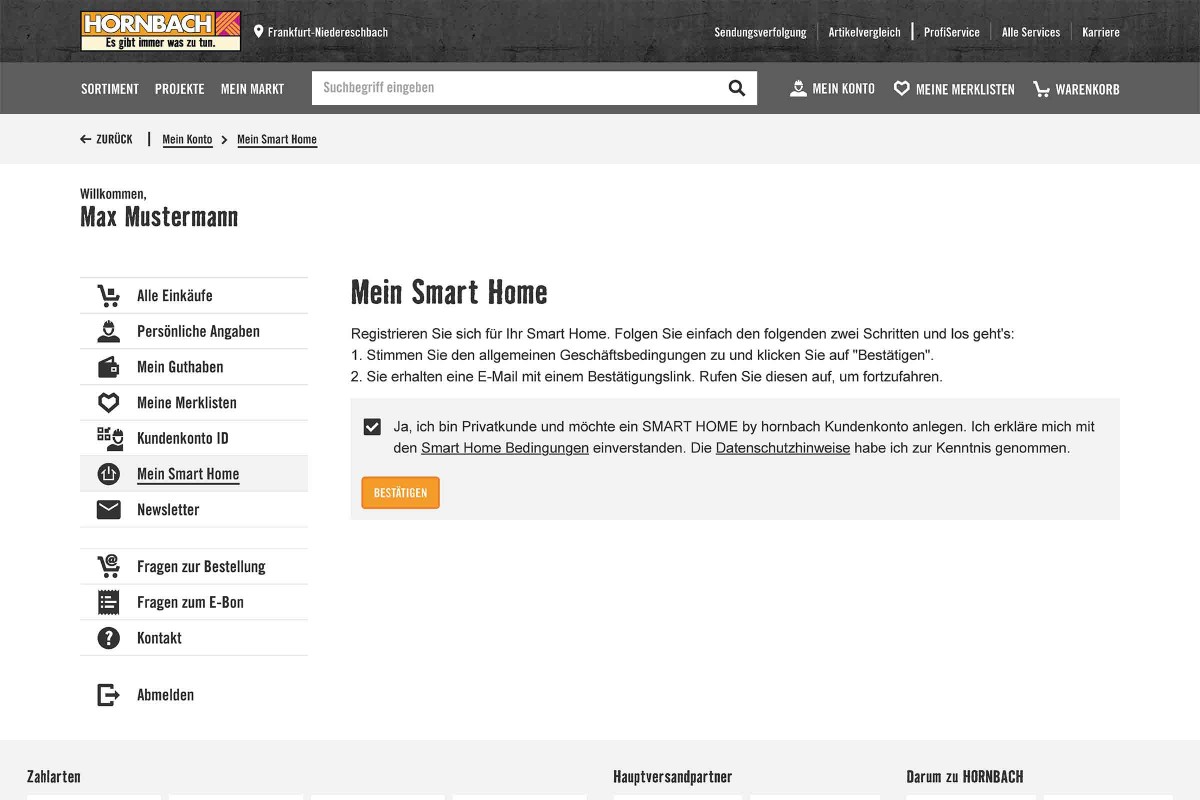Go back via Zurück link

(x=106, y=139)
